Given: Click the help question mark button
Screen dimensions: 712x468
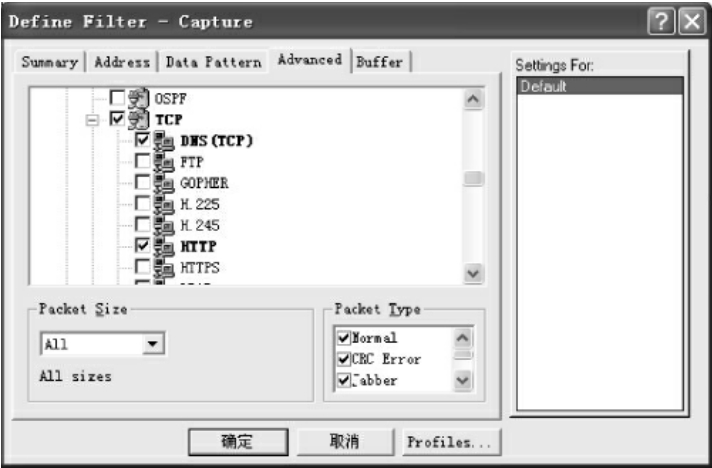Looking at the screenshot, I should click(661, 21).
